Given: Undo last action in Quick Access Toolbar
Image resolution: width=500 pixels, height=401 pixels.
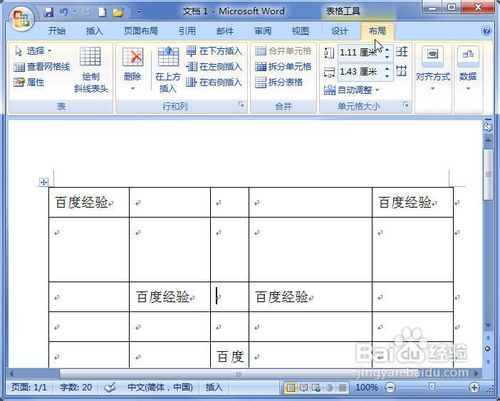Looking at the screenshot, I should 64,12.
